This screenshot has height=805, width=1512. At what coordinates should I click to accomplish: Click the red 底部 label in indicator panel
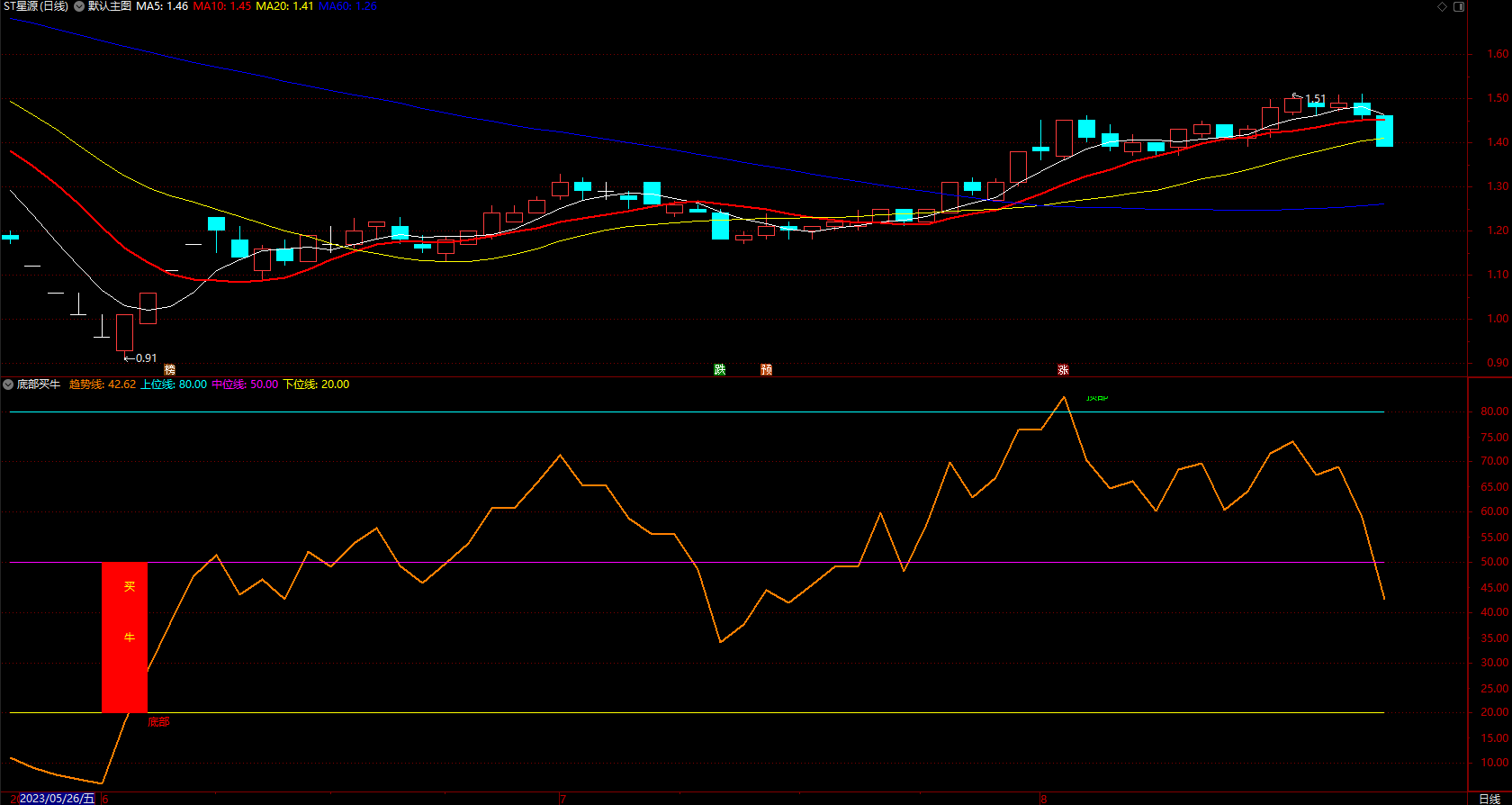(158, 722)
